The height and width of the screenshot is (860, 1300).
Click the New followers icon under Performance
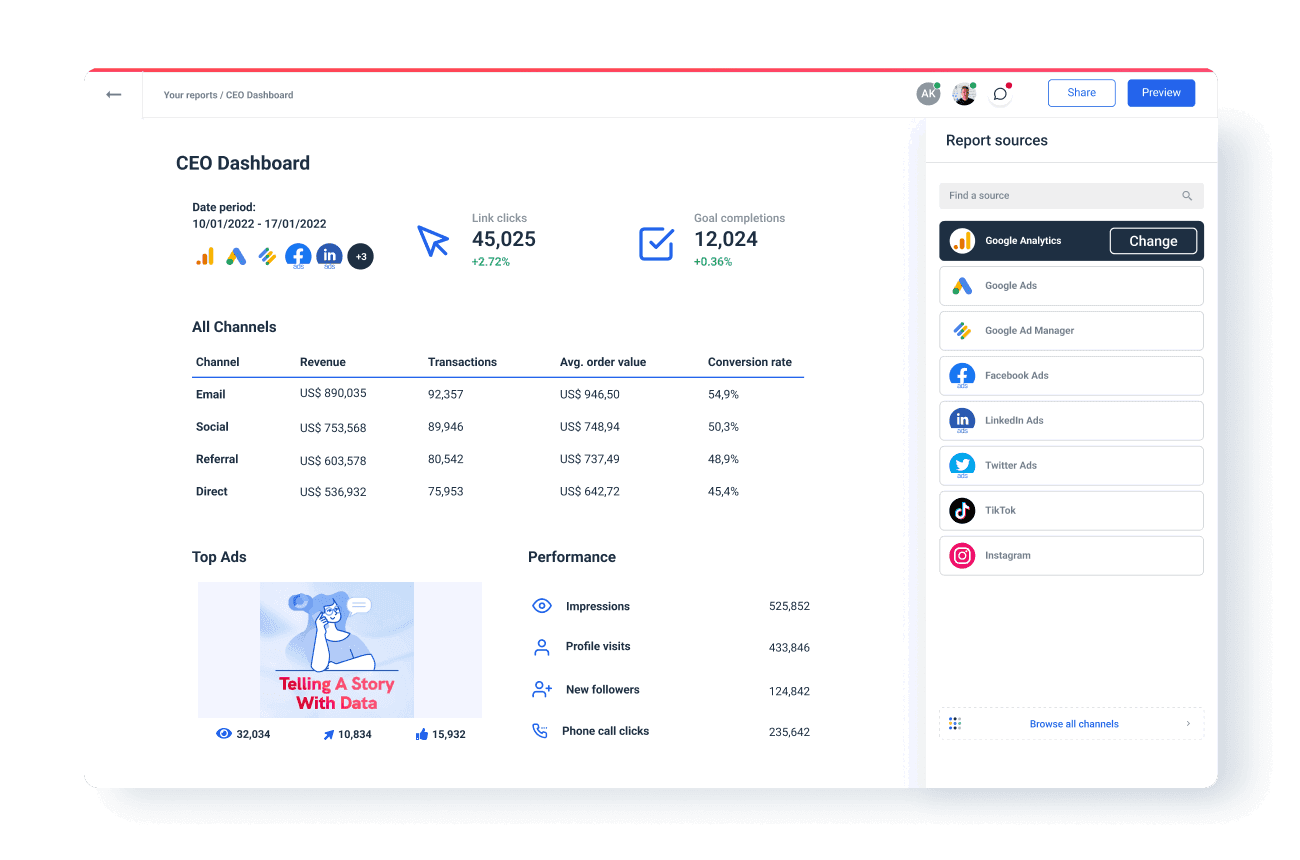pyautogui.click(x=541, y=689)
